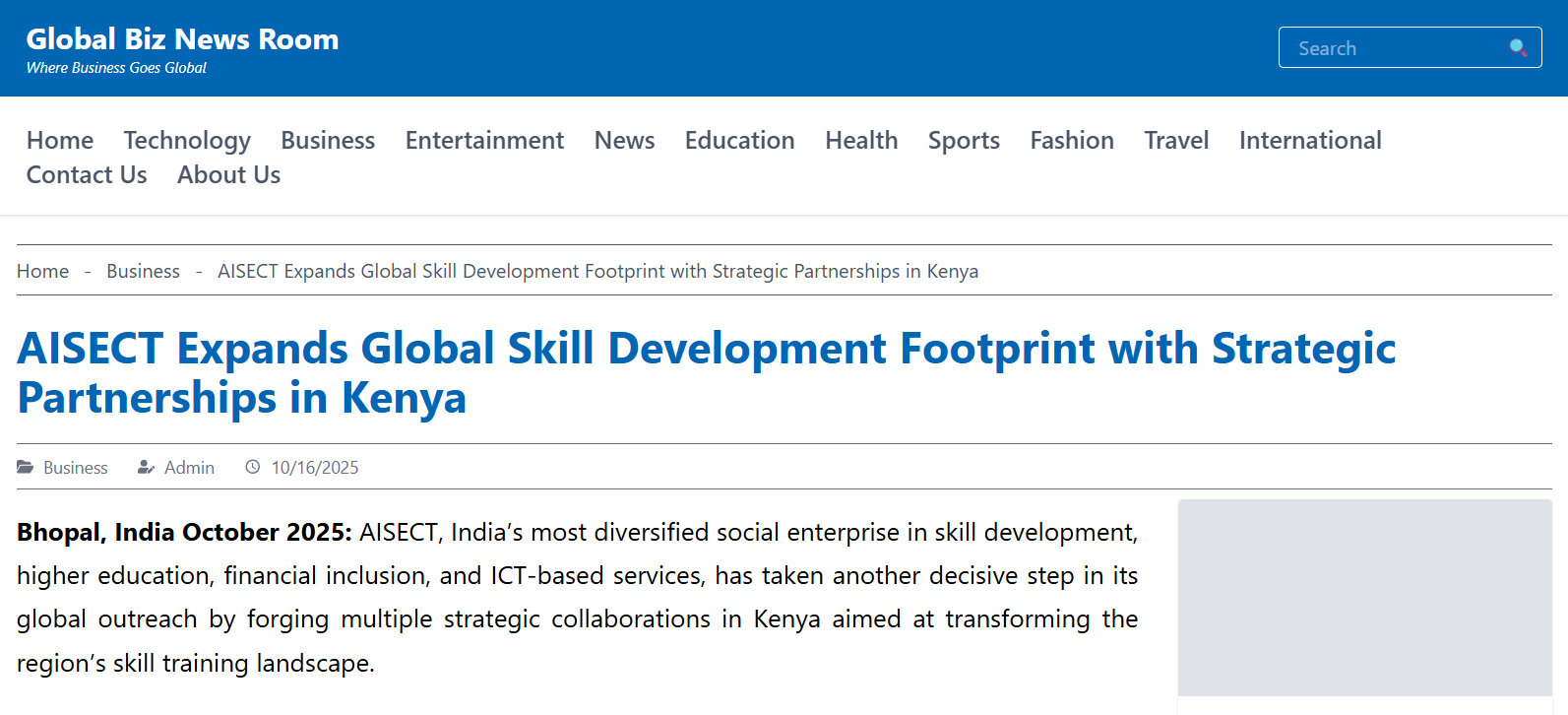This screenshot has width=1568, height=715.
Task: Open the Technology section
Action: [x=187, y=141]
